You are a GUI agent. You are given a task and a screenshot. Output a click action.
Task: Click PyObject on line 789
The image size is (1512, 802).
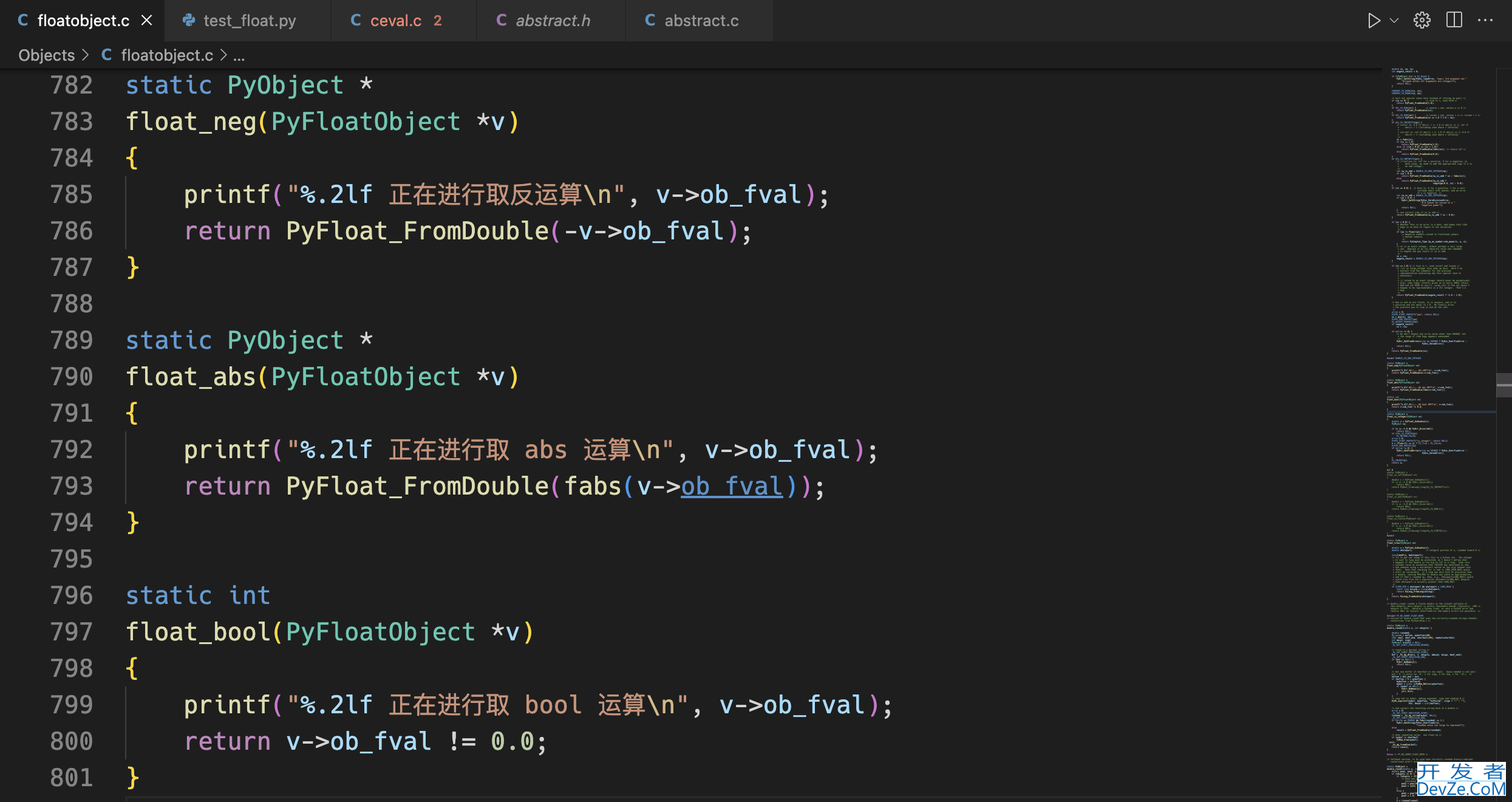click(285, 340)
